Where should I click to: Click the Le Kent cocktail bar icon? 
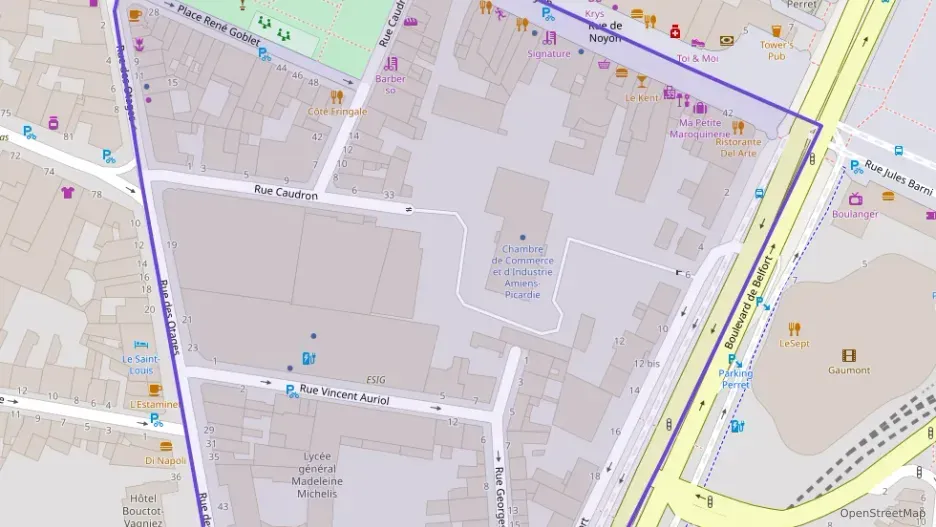coord(641,82)
